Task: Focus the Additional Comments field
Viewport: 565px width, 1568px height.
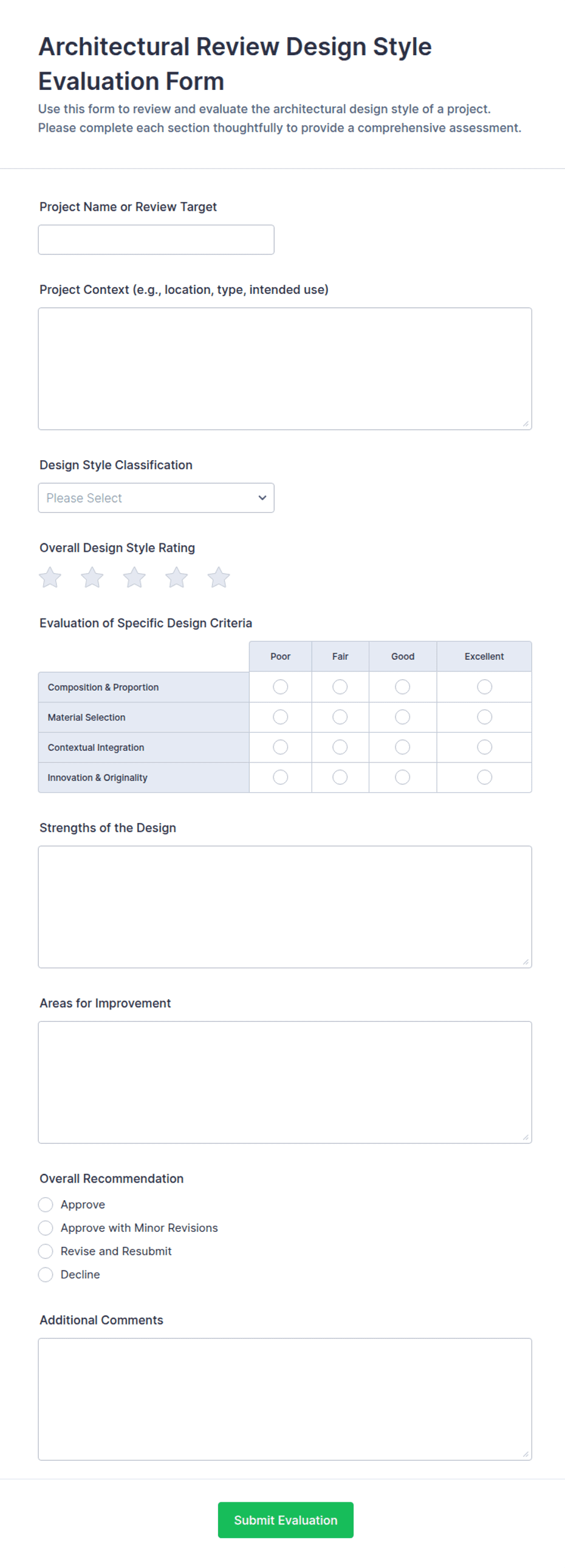Action: tap(285, 1399)
